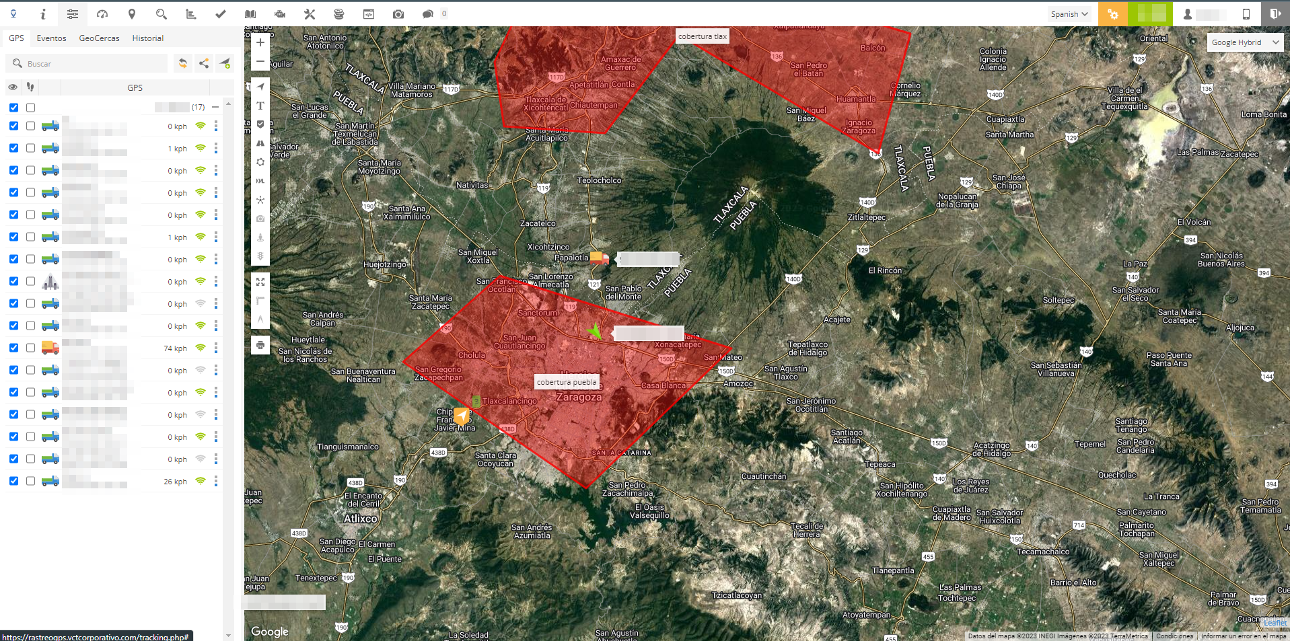Click Informar un error en el mapa link
This screenshot has width=1290, height=641.
[x=1243, y=635]
